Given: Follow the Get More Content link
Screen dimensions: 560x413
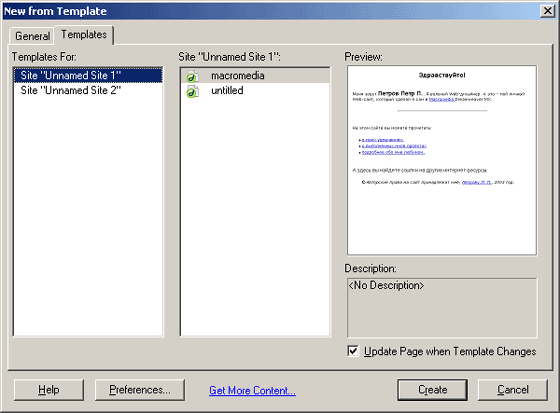Looking at the screenshot, I should point(252,390).
